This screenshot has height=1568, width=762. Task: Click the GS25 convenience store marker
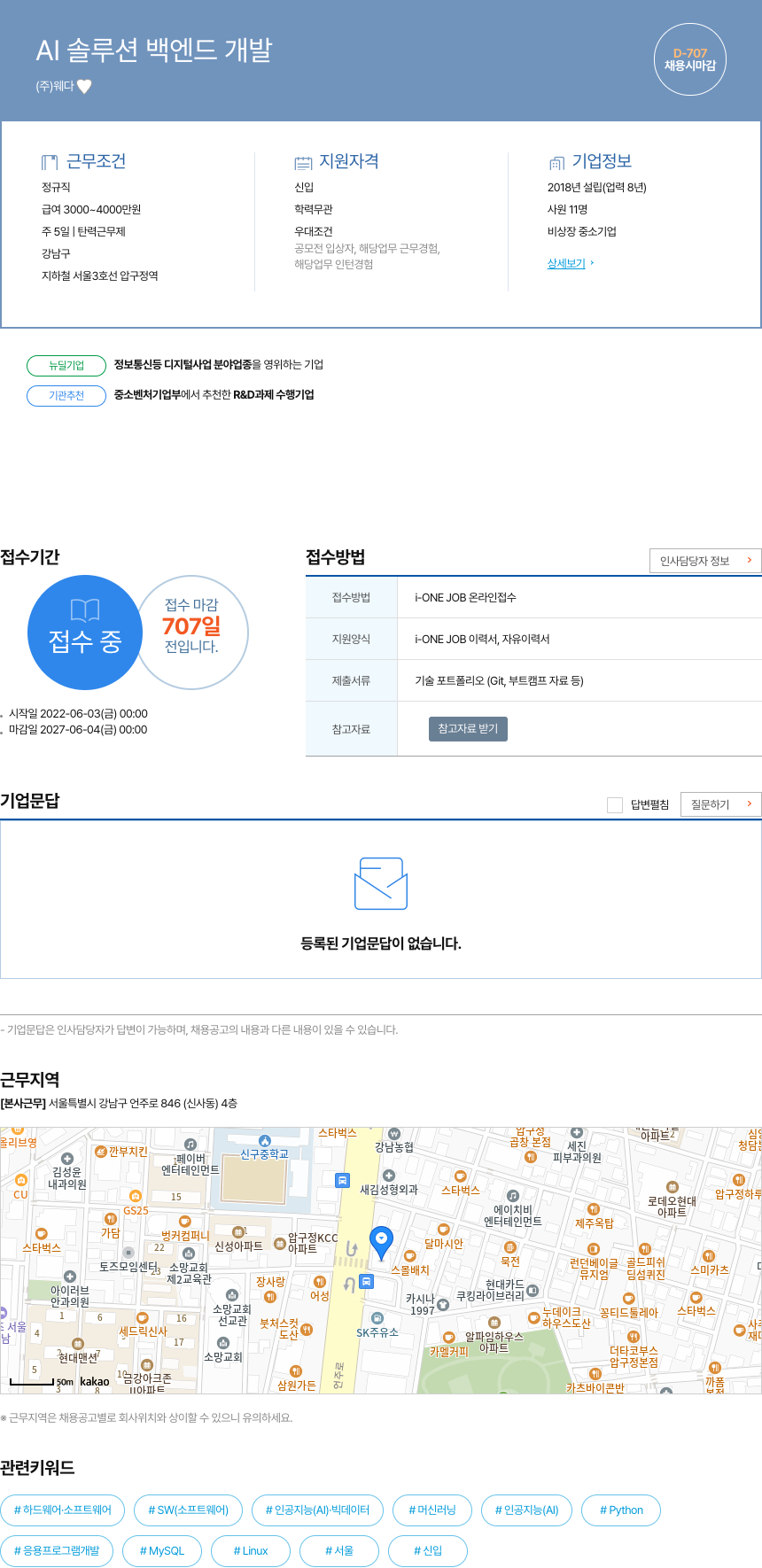point(135,1196)
